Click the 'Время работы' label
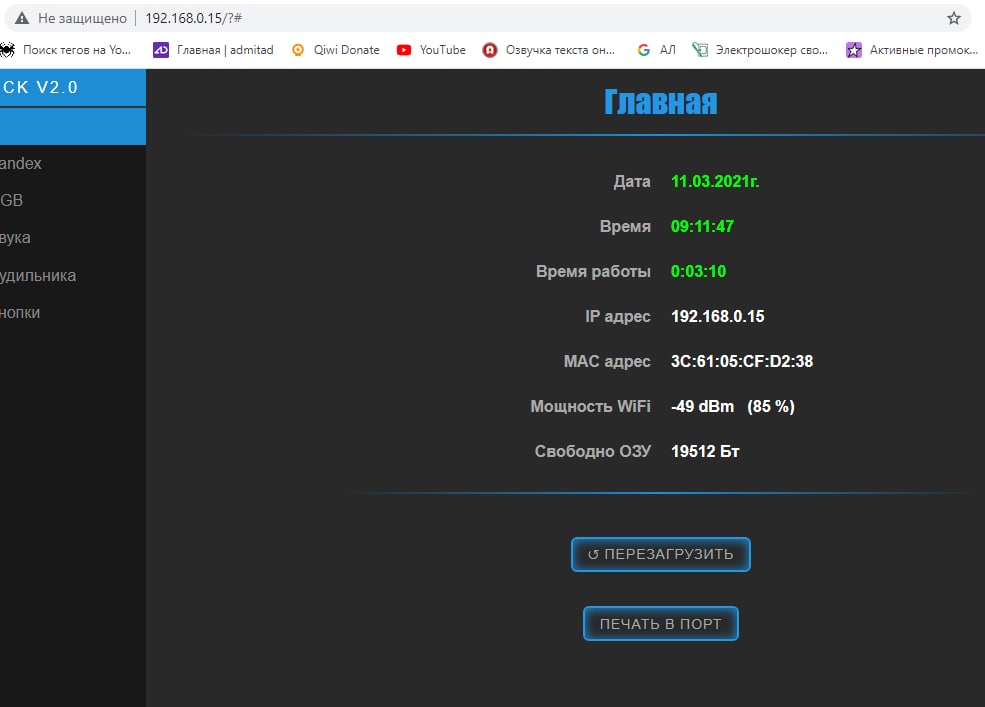The width and height of the screenshot is (985, 707). point(593,271)
